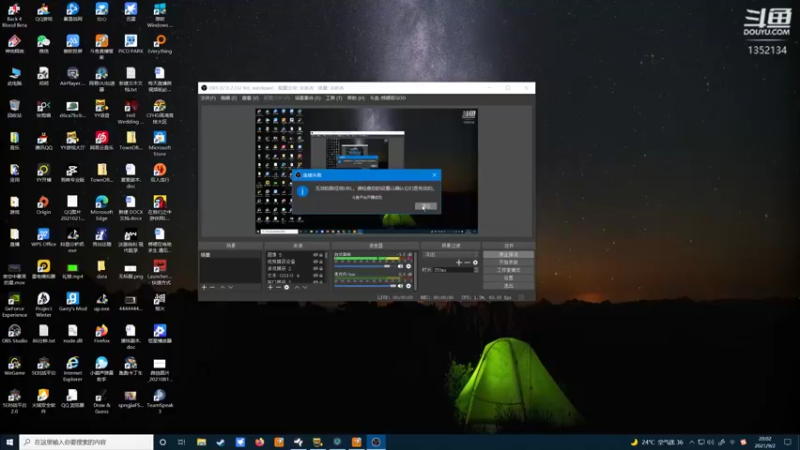Remove selected source with minus icon
Image resolution: width=800 pixels, height=450 pixels.
pyautogui.click(x=278, y=287)
